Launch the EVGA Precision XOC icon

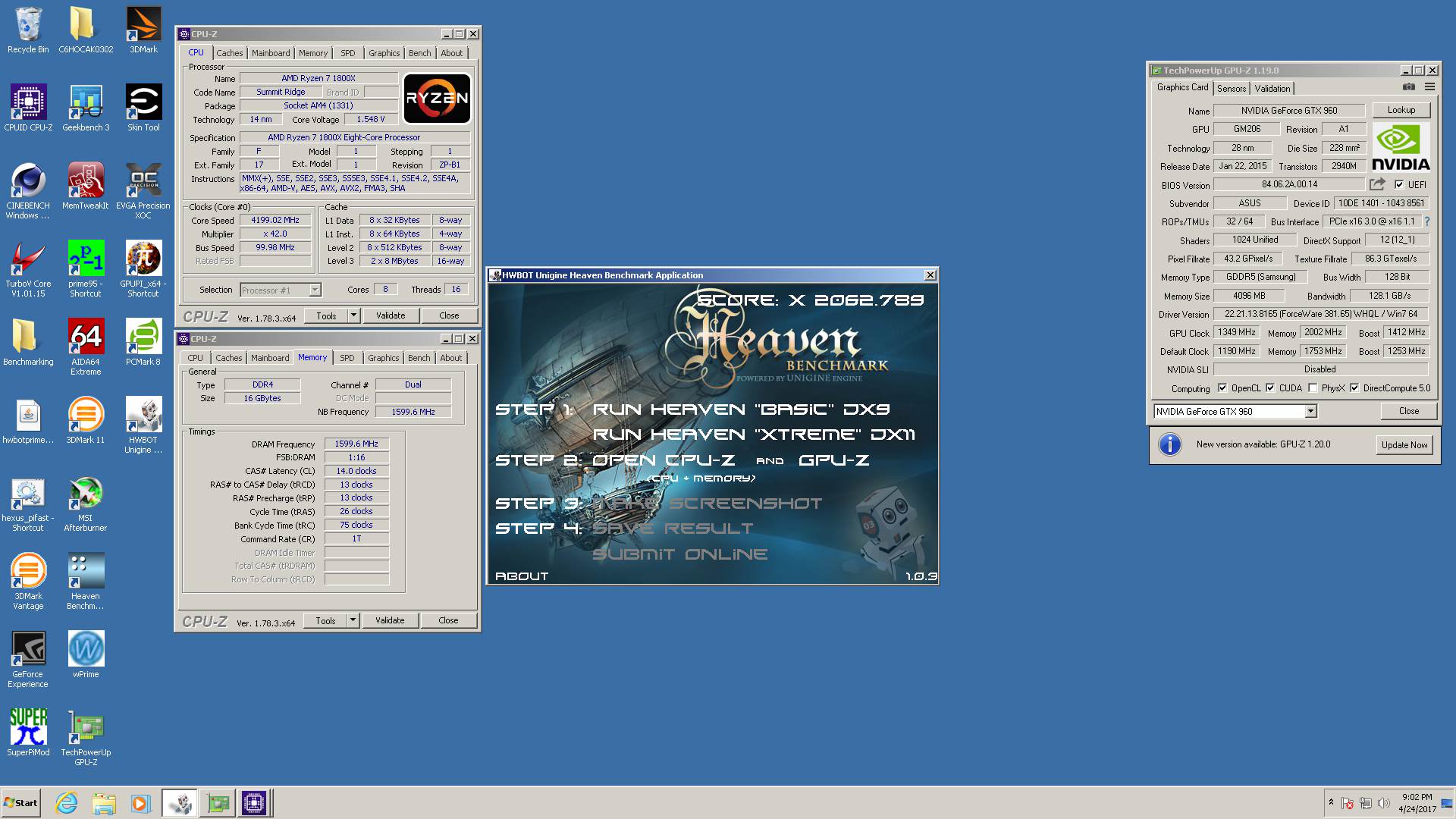pyautogui.click(x=143, y=190)
